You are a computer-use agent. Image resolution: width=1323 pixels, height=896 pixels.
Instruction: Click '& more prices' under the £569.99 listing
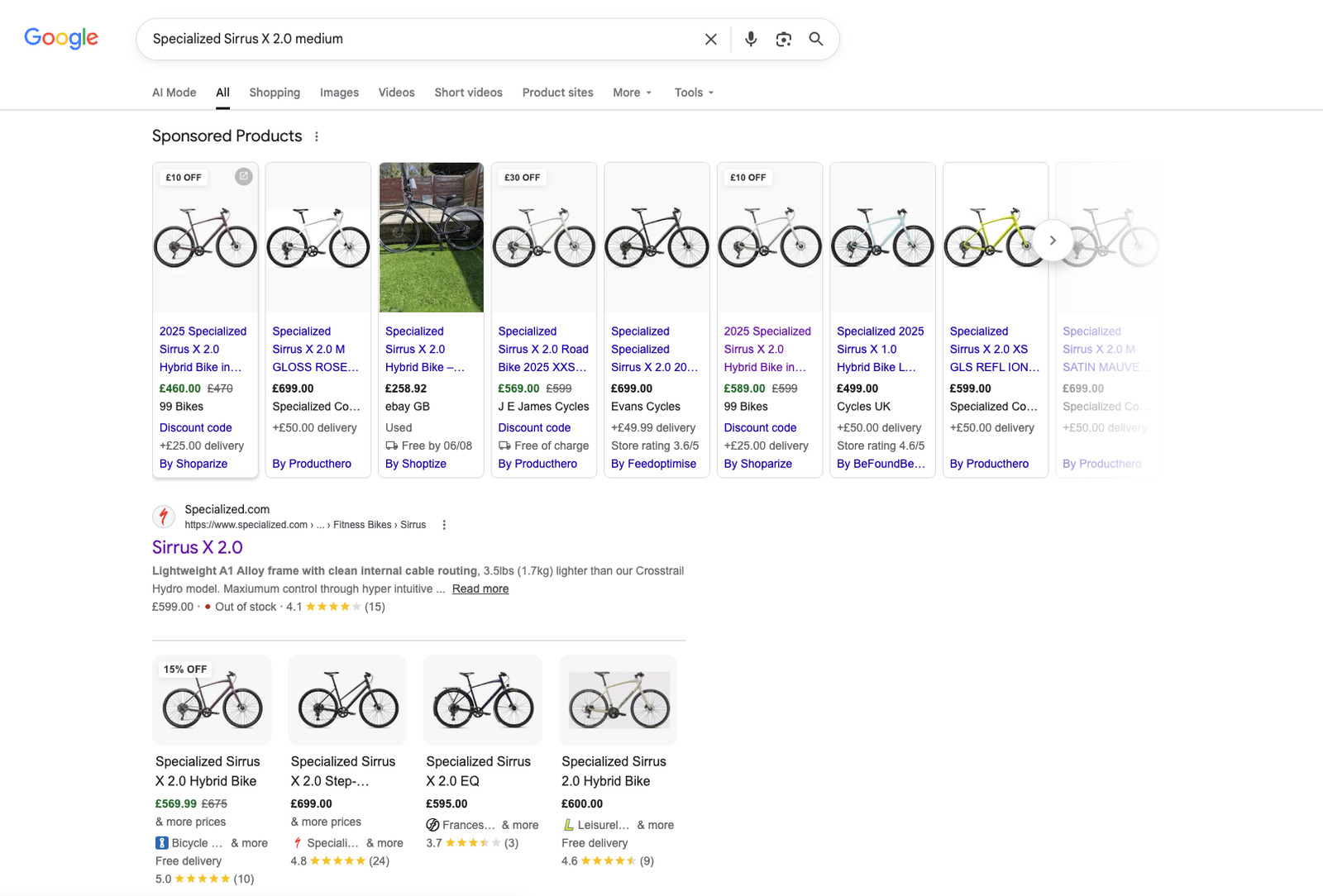pyautogui.click(x=190, y=822)
